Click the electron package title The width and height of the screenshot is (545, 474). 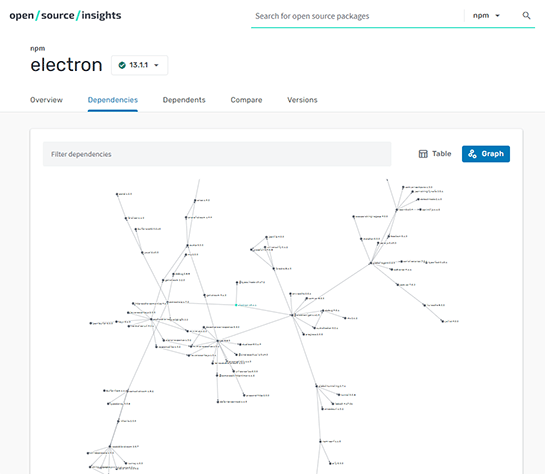click(x=66, y=65)
